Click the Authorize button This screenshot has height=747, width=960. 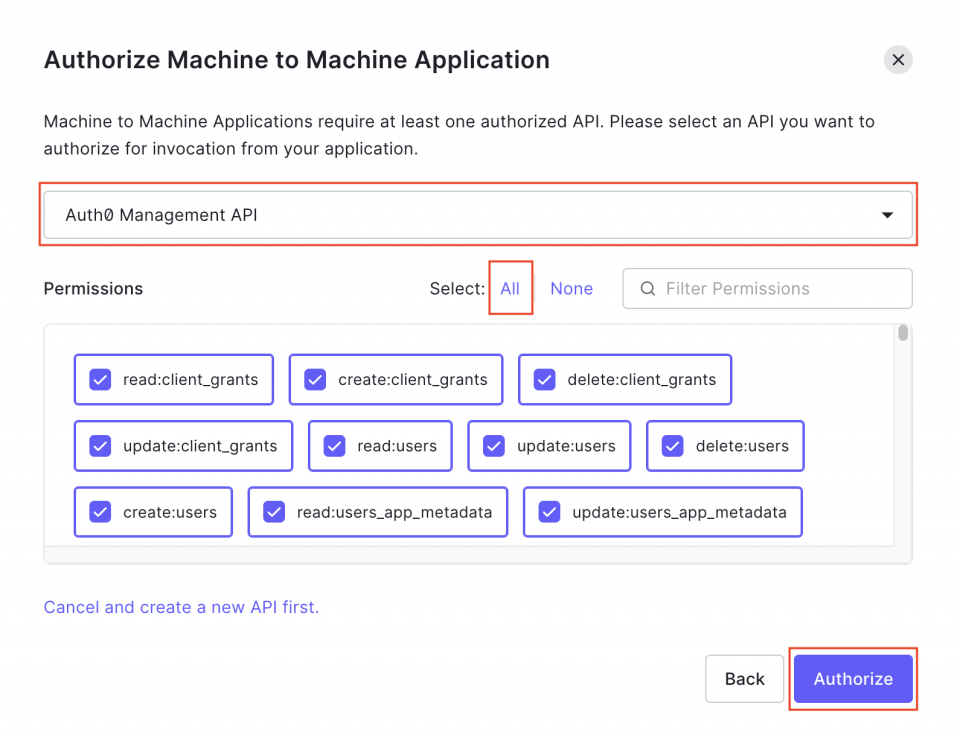tap(853, 678)
